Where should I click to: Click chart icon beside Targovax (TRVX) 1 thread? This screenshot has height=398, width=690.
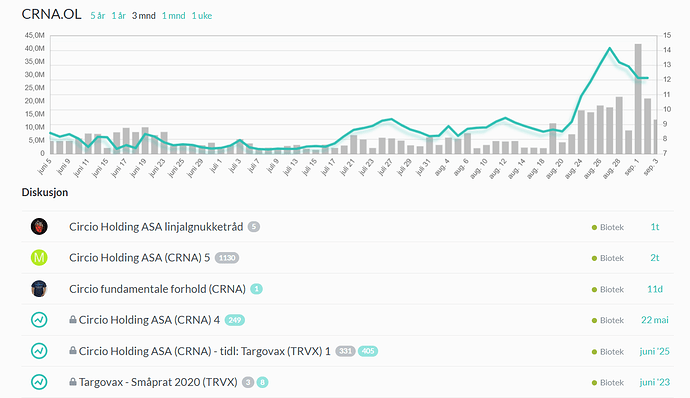pyautogui.click(x=39, y=351)
